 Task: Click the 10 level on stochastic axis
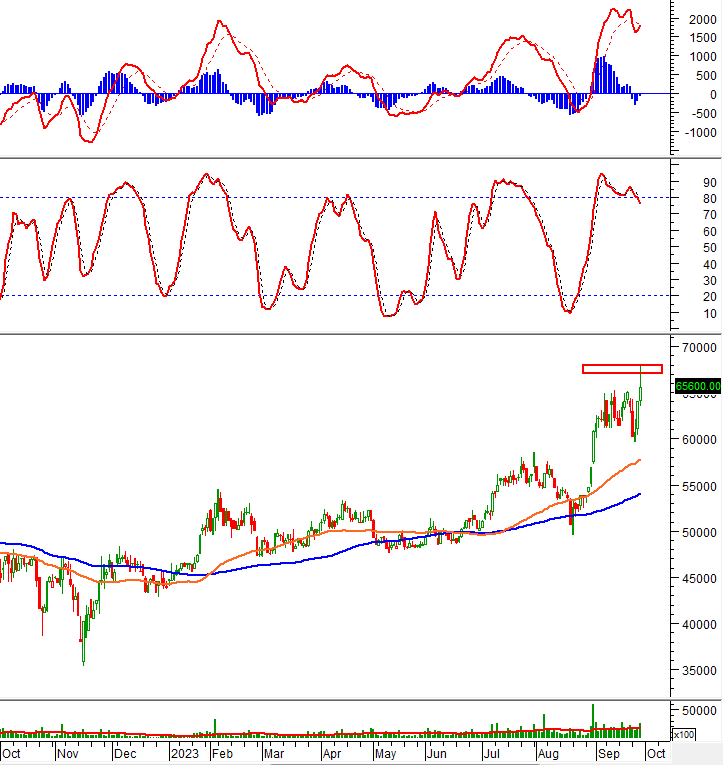pos(709,313)
